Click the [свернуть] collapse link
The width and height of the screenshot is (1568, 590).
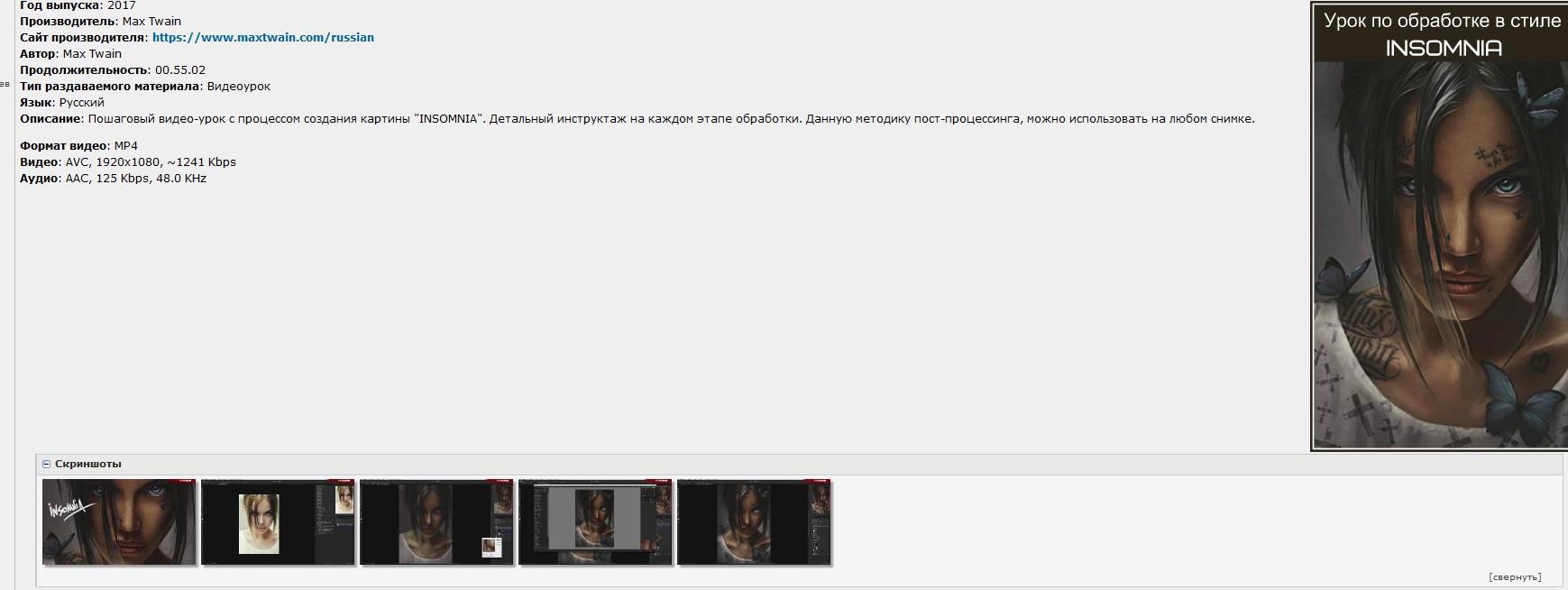[x=1514, y=577]
